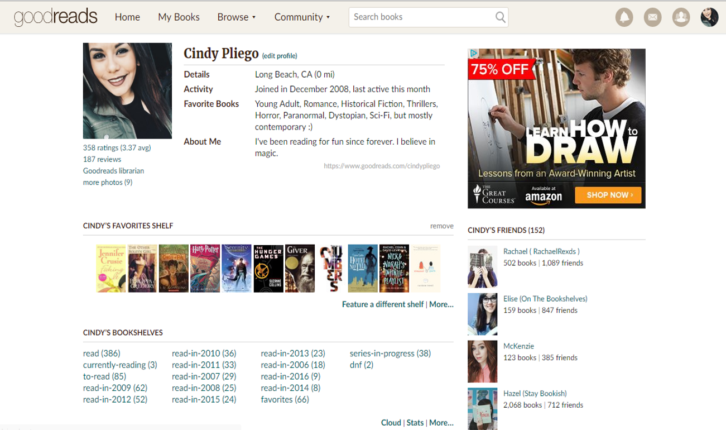Open the series-in-progress (38) shelf
Screen dimensions: 726x430
(390, 353)
